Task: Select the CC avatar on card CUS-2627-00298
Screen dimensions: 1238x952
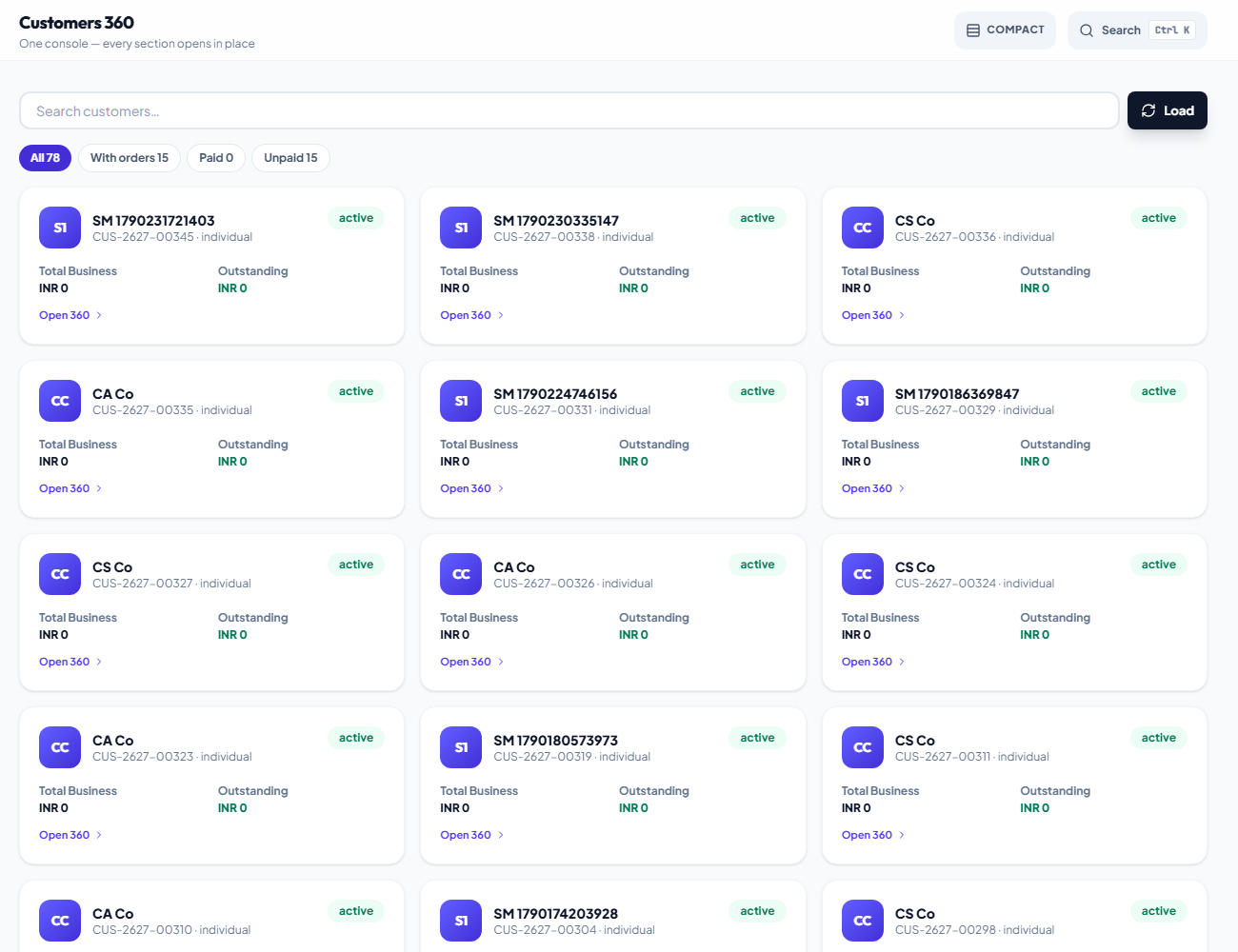Action: pyautogui.click(x=863, y=921)
